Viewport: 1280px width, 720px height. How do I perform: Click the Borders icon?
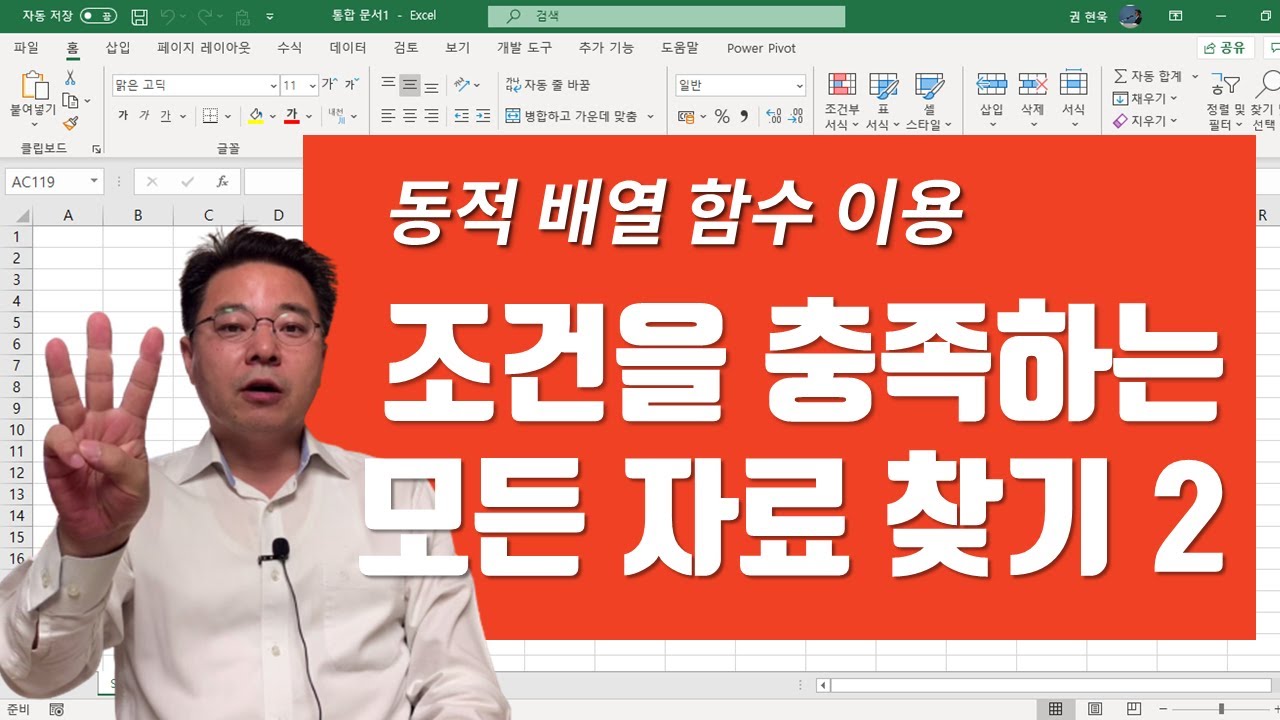pyautogui.click(x=210, y=116)
